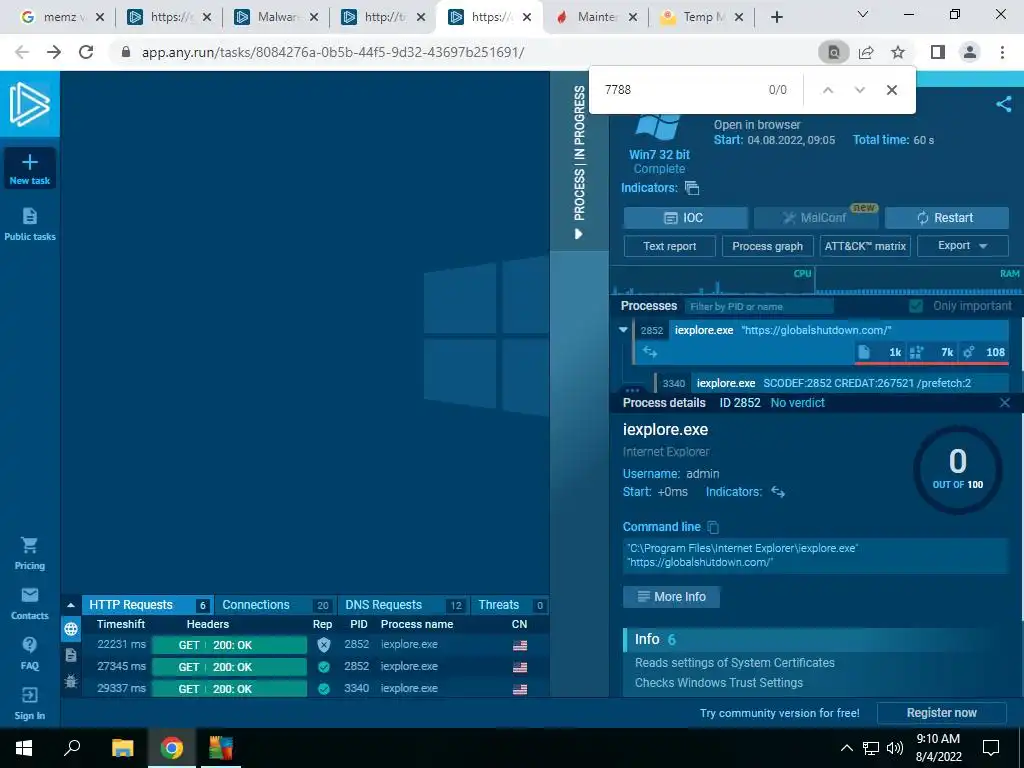This screenshot has width=1024, height=768.
Task: Switch to Connections tab
Action: click(276, 605)
